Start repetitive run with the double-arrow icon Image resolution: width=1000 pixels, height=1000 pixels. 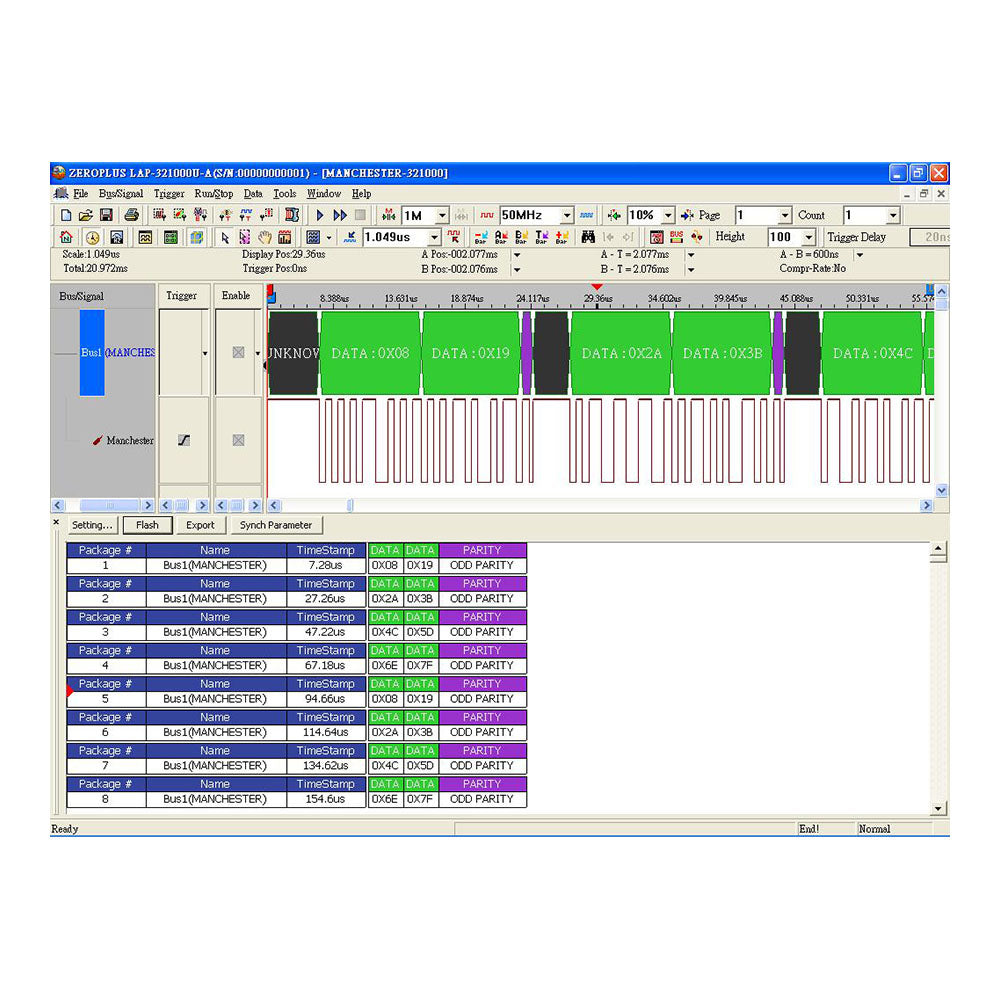click(340, 216)
